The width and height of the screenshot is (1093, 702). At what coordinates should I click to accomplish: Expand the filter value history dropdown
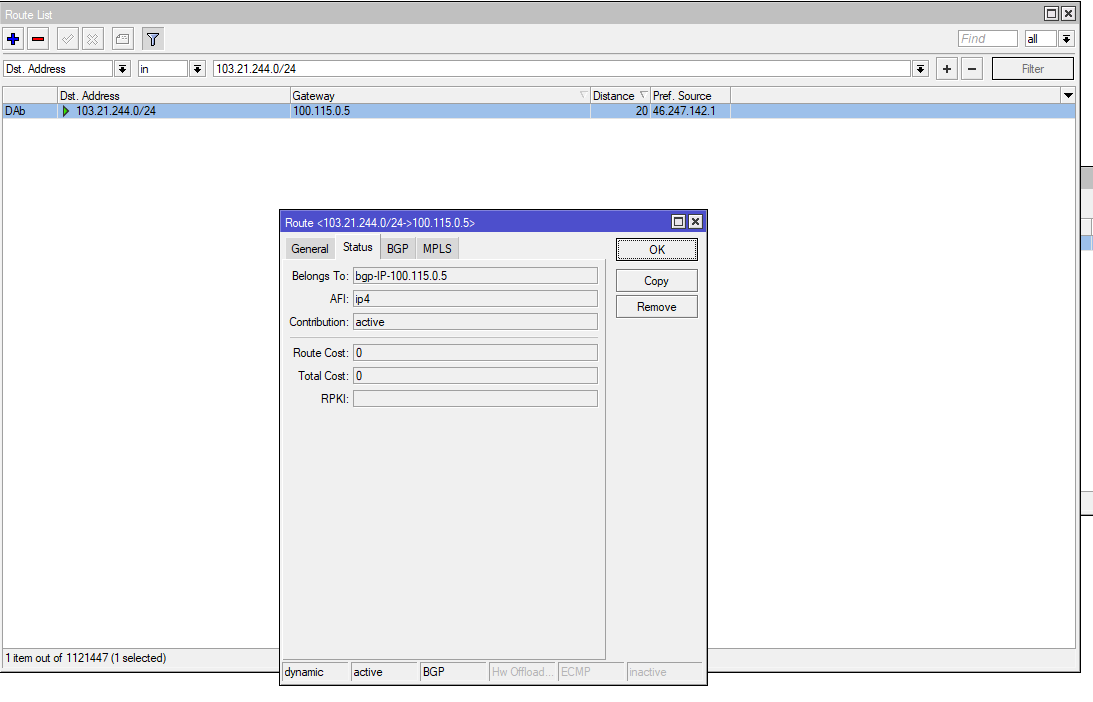point(921,69)
